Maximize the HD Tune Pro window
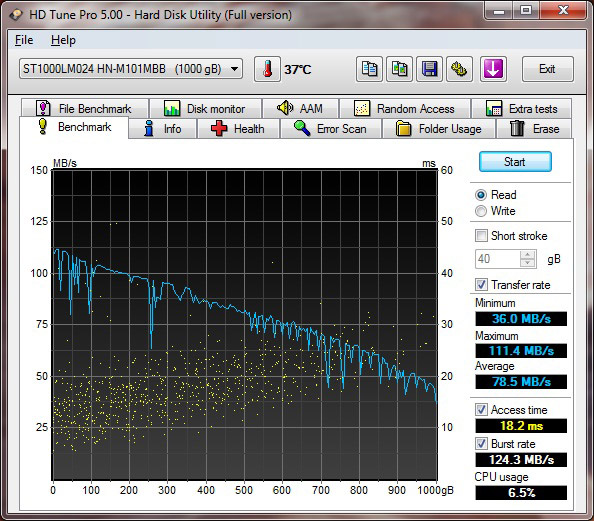This screenshot has width=594, height=521. tap(526, 11)
